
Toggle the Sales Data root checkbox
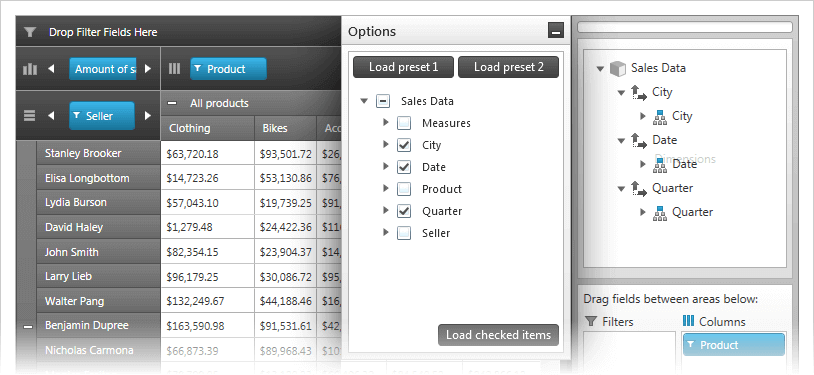(383, 101)
